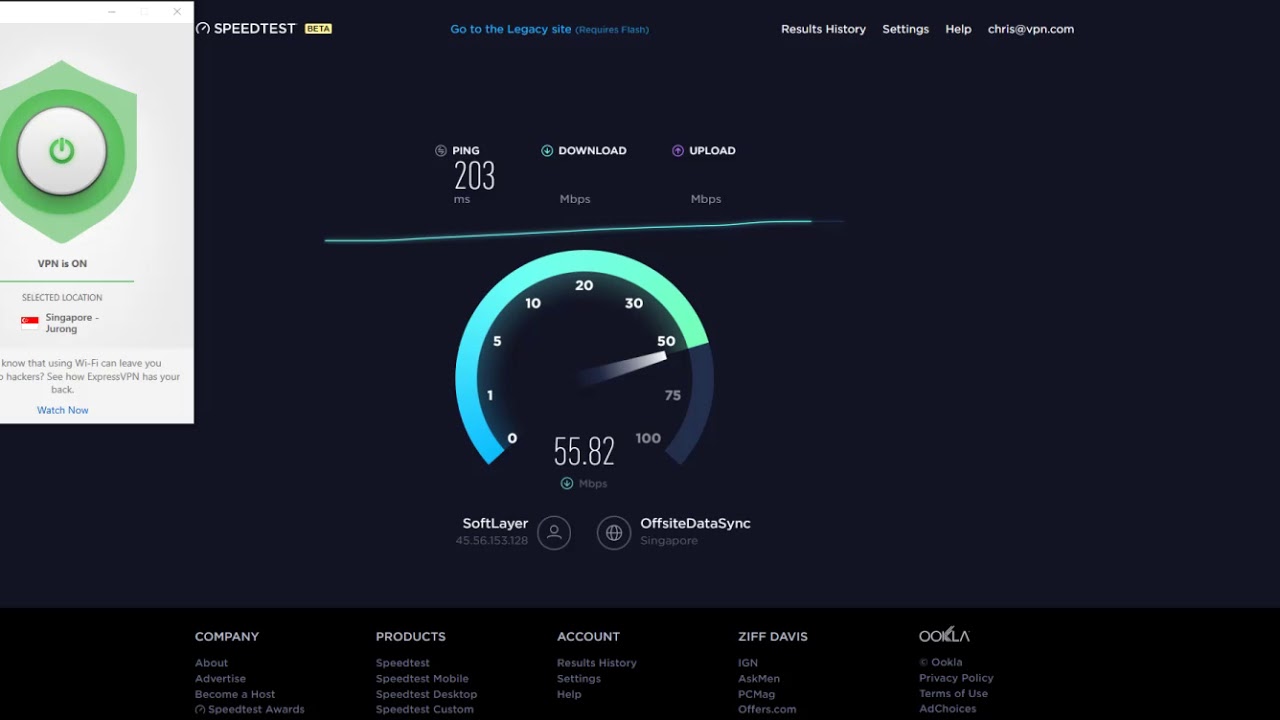1280x720 pixels.
Task: Click the Speedtest logo
Action: point(246,29)
